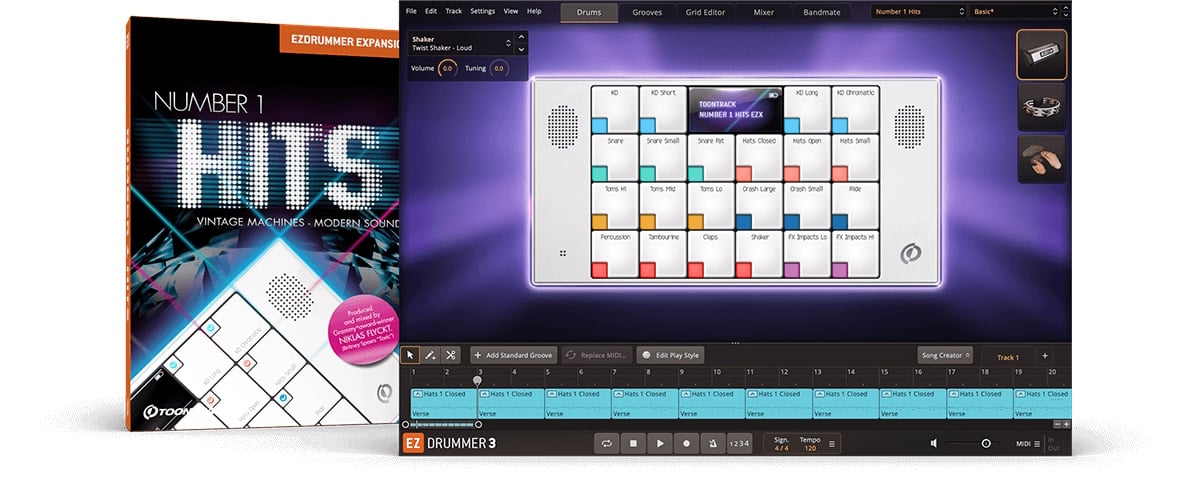
Task: Trigger the Hats Closed pad
Action: click(x=759, y=157)
